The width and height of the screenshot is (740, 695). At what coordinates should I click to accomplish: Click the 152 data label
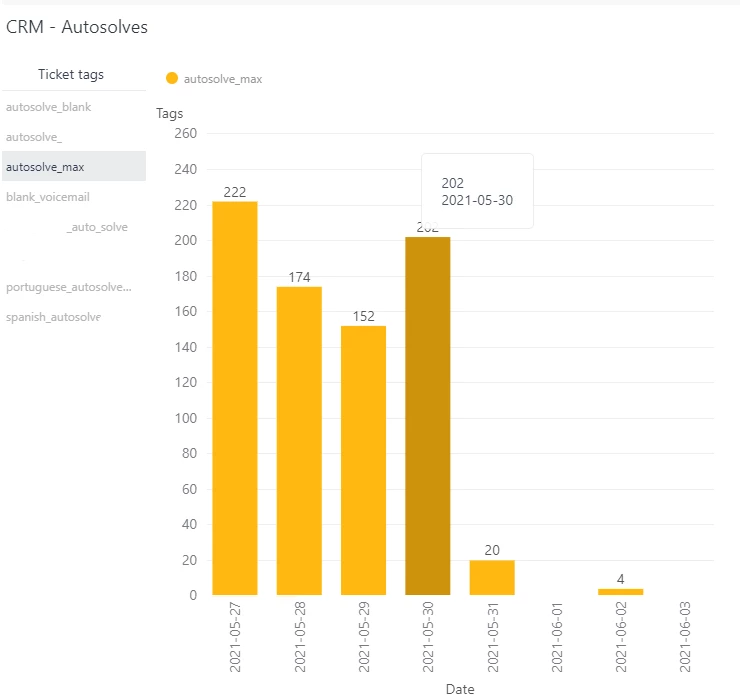(363, 316)
